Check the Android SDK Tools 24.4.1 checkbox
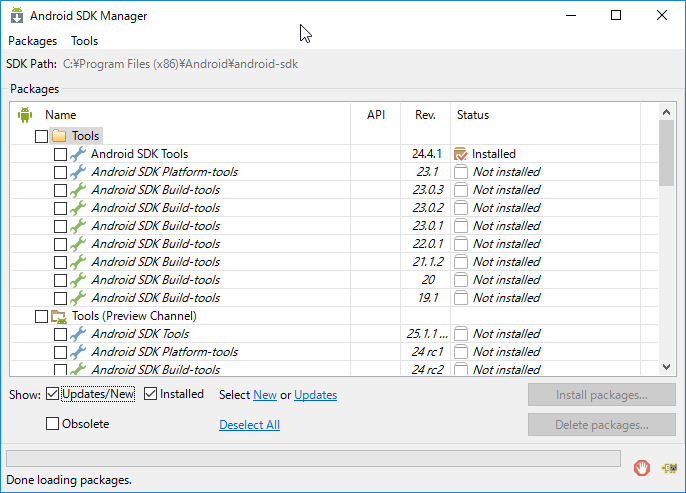The width and height of the screenshot is (686, 493). [x=60, y=154]
